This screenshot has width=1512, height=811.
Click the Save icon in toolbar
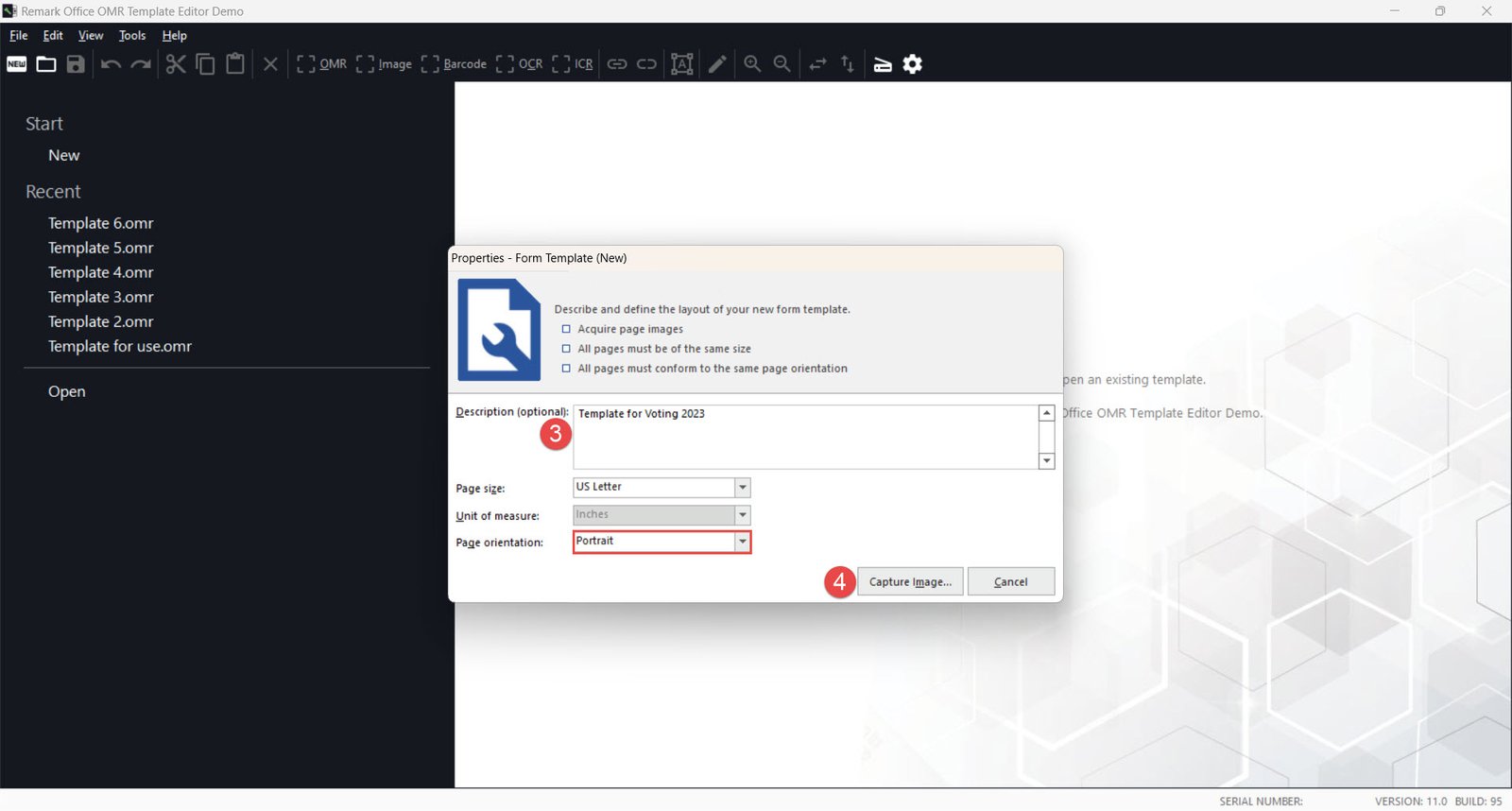(x=76, y=64)
